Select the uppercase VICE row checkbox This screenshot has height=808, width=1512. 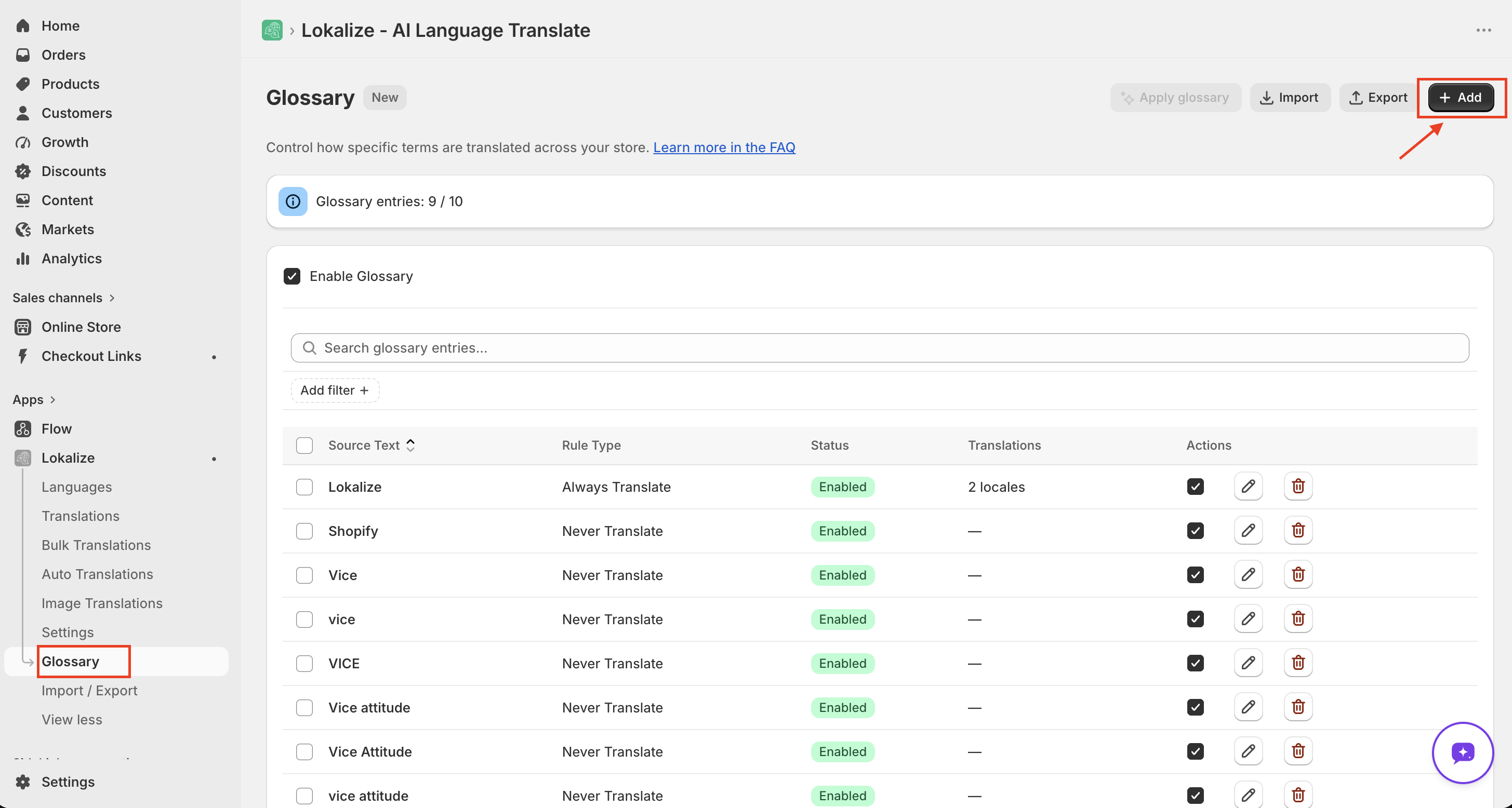pyautogui.click(x=304, y=664)
